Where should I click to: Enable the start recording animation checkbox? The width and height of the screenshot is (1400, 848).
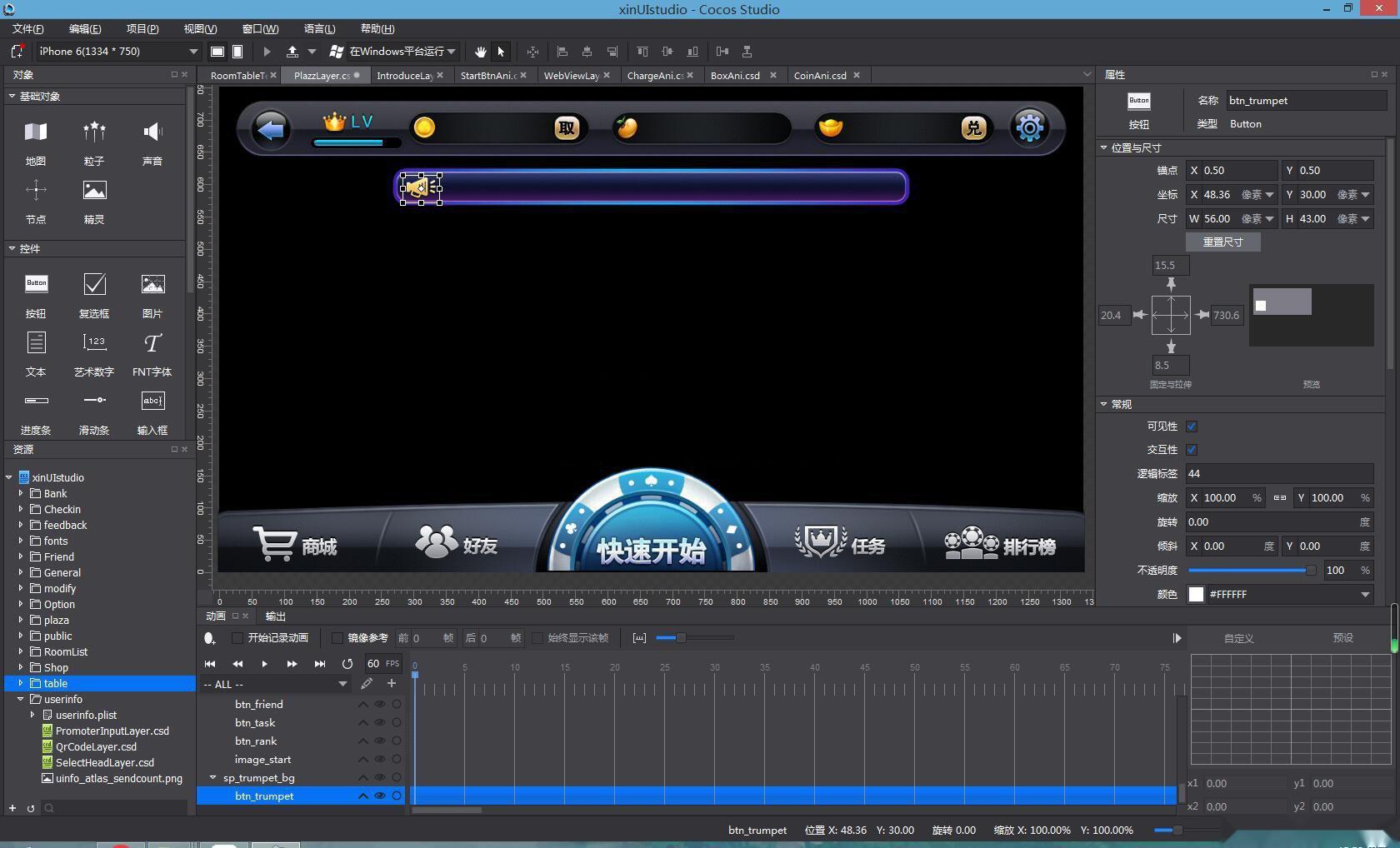(237, 638)
